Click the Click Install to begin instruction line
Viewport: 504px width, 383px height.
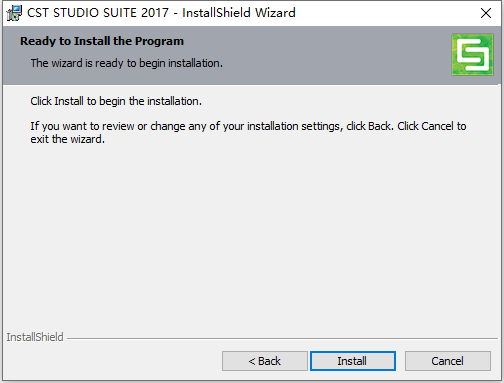tap(116, 101)
